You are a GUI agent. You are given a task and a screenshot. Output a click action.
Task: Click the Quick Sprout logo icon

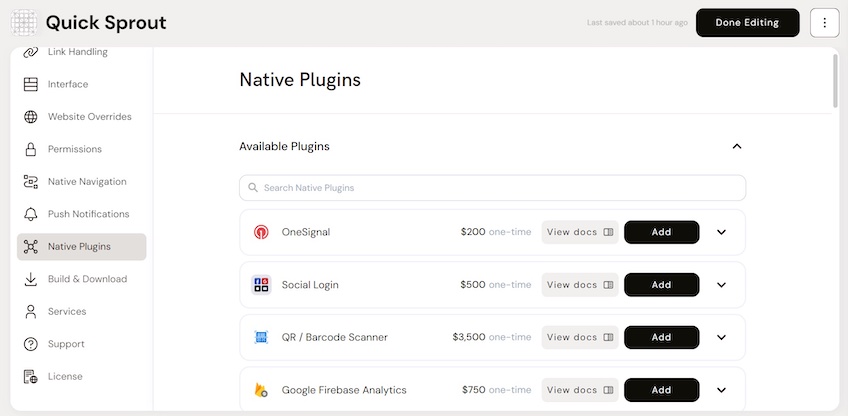(x=24, y=23)
